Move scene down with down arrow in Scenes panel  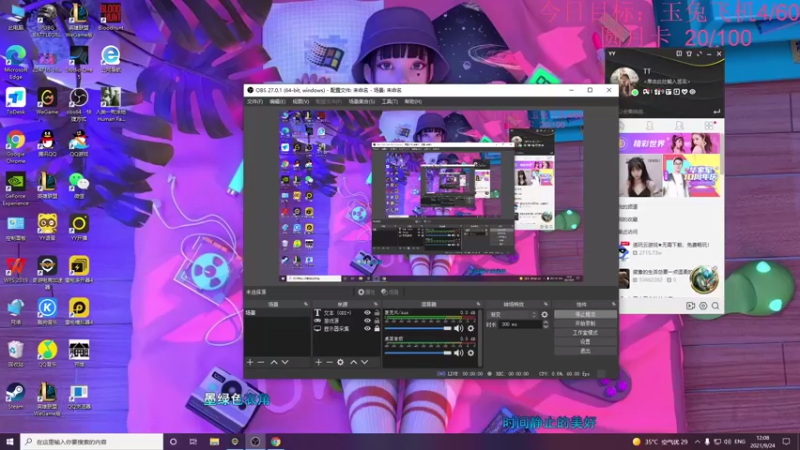285,362
